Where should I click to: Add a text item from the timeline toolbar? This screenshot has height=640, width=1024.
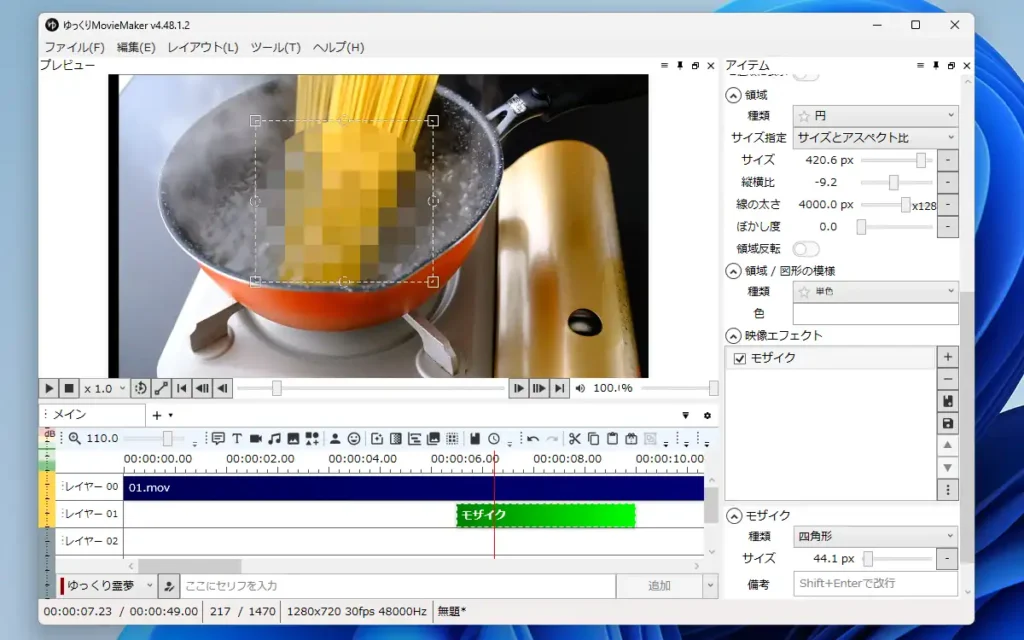click(x=239, y=439)
